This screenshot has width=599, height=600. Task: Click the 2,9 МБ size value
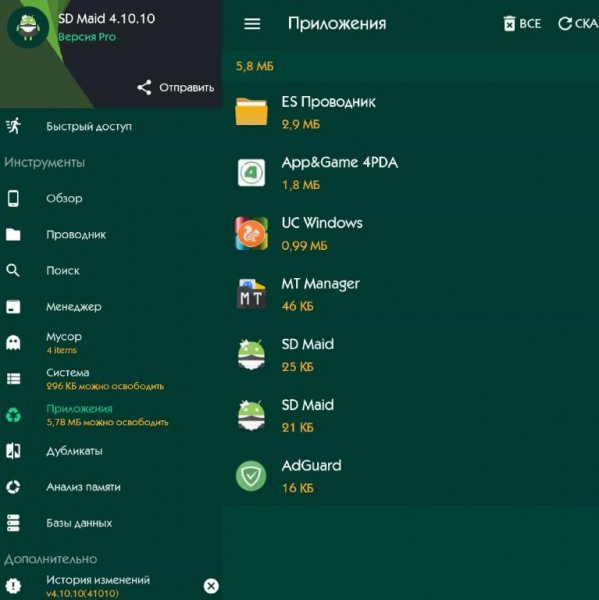[x=300, y=124]
